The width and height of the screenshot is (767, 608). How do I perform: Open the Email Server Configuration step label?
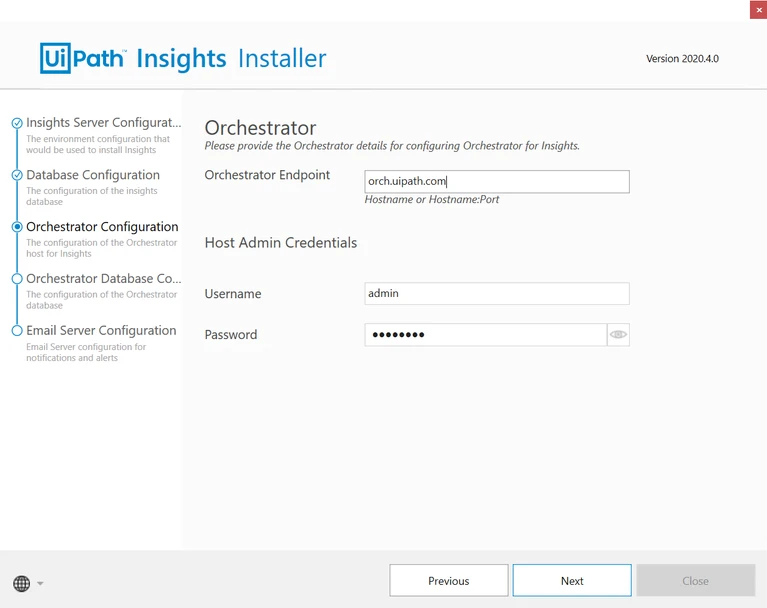coord(101,330)
